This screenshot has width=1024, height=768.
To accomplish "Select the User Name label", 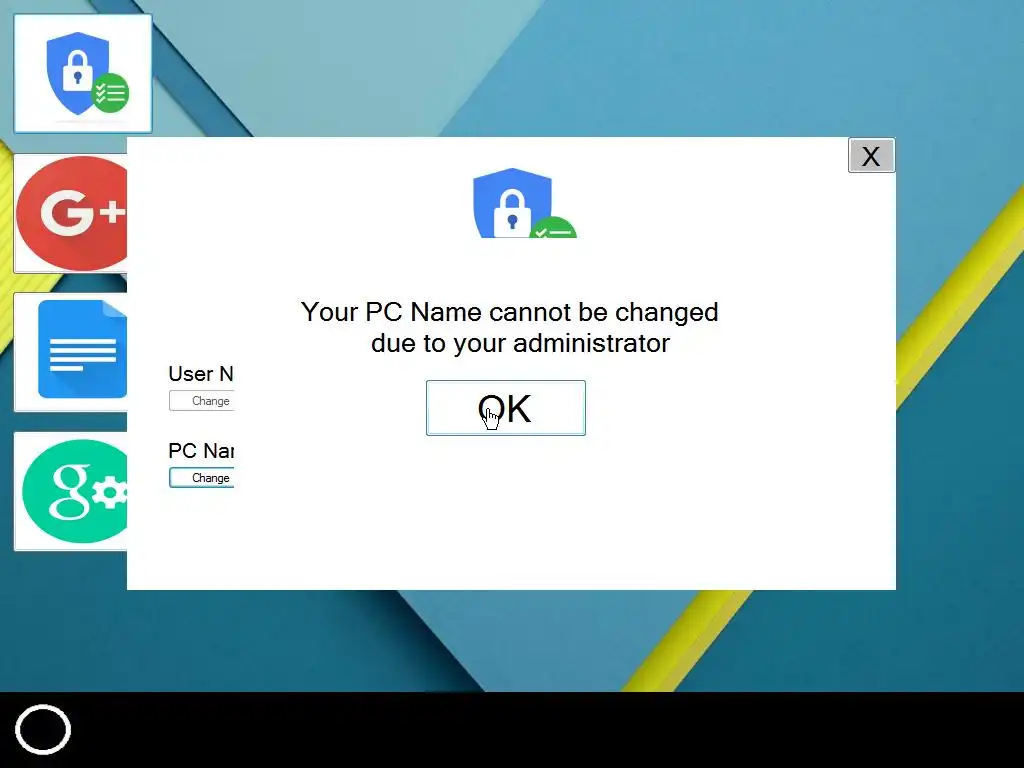I will pyautogui.click(x=201, y=374).
